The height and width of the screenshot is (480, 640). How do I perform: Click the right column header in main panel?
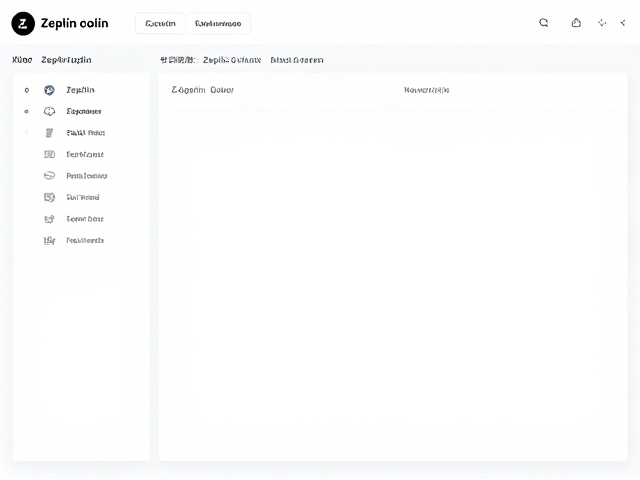(427, 90)
